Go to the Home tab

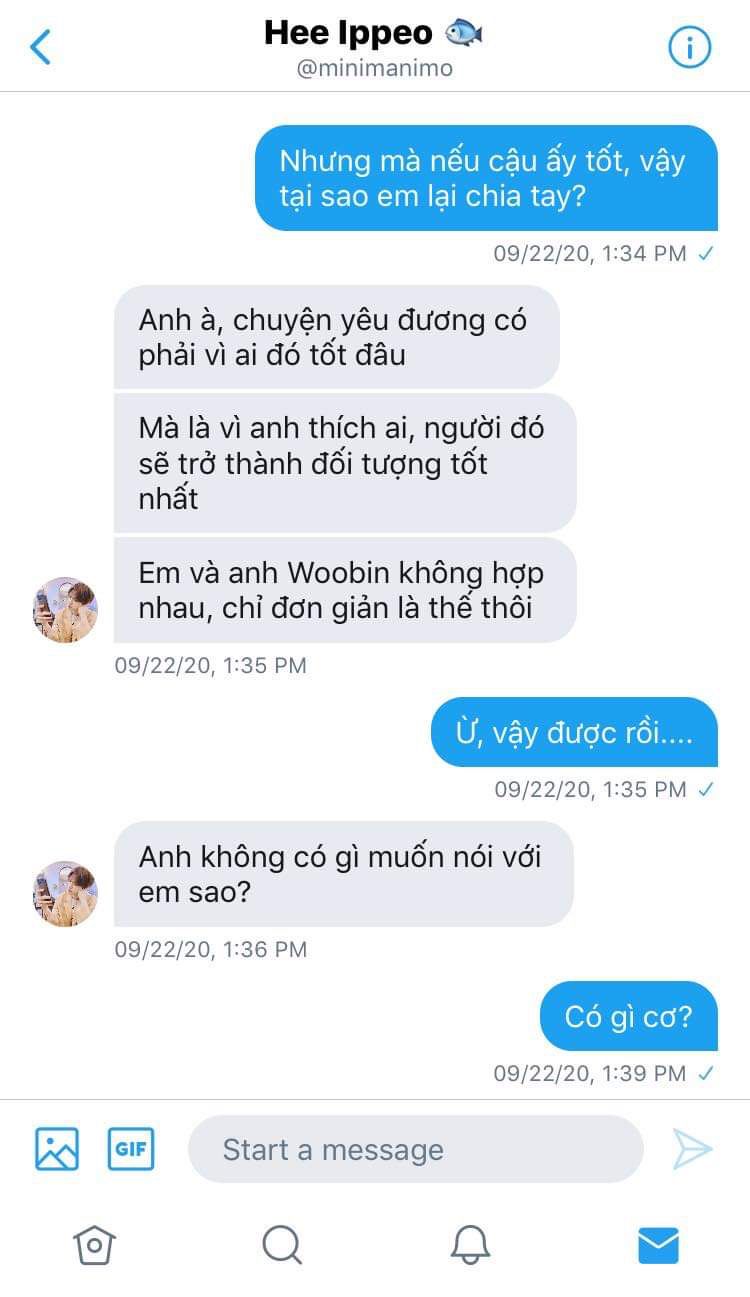click(94, 1245)
